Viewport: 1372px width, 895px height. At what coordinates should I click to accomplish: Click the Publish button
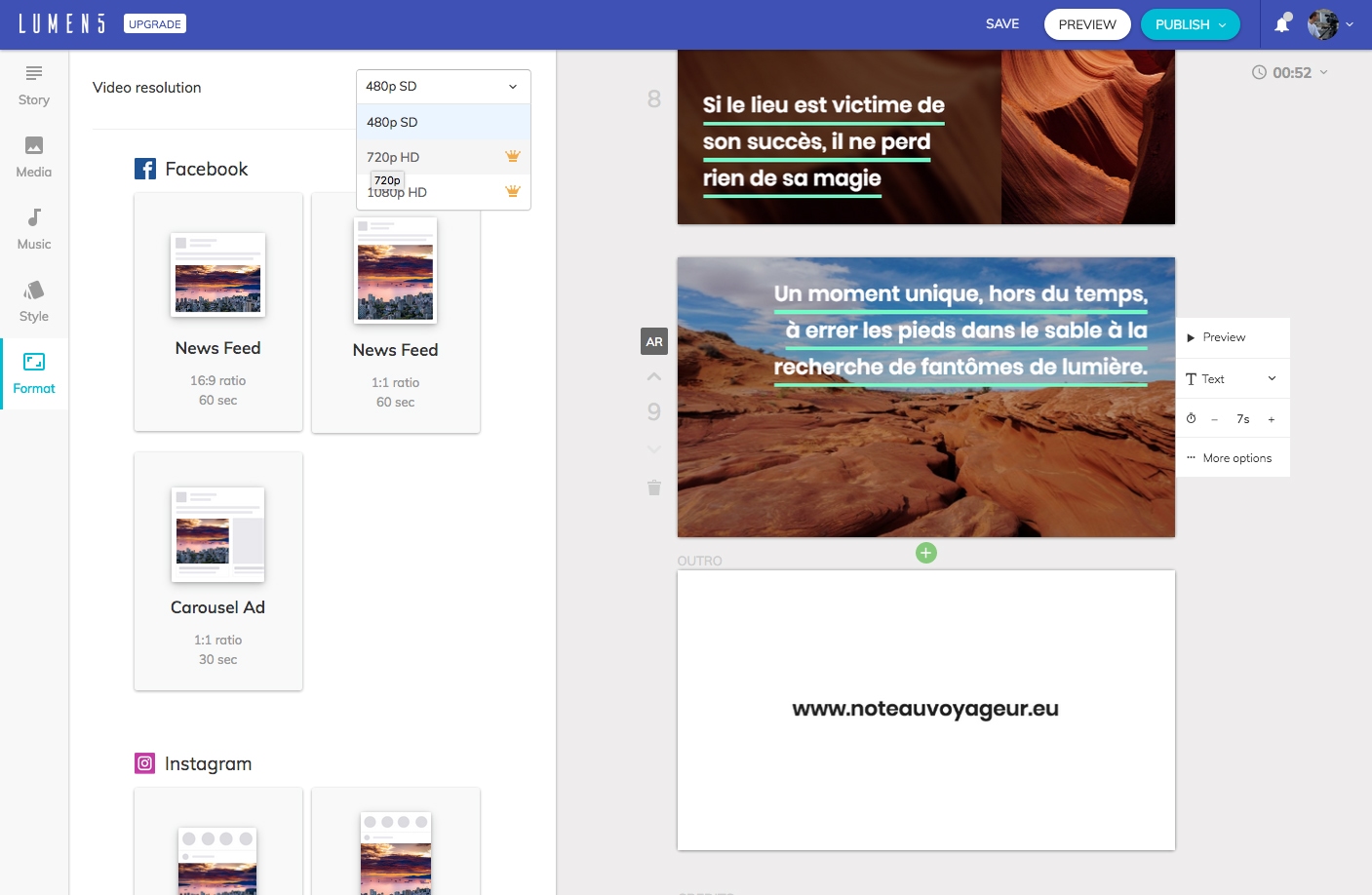pyautogui.click(x=1190, y=24)
